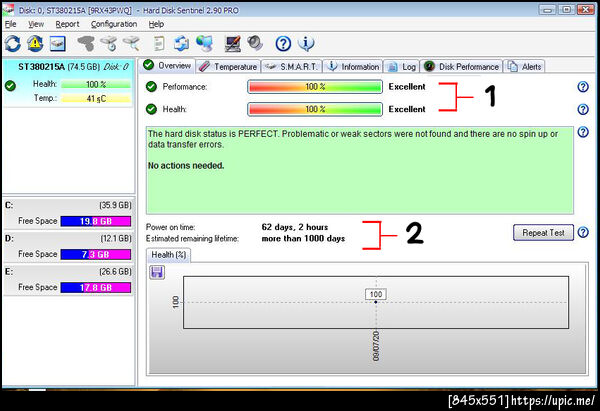Click the blue information bubble toolbar icon
This screenshot has height=411, width=600.
pos(306,43)
